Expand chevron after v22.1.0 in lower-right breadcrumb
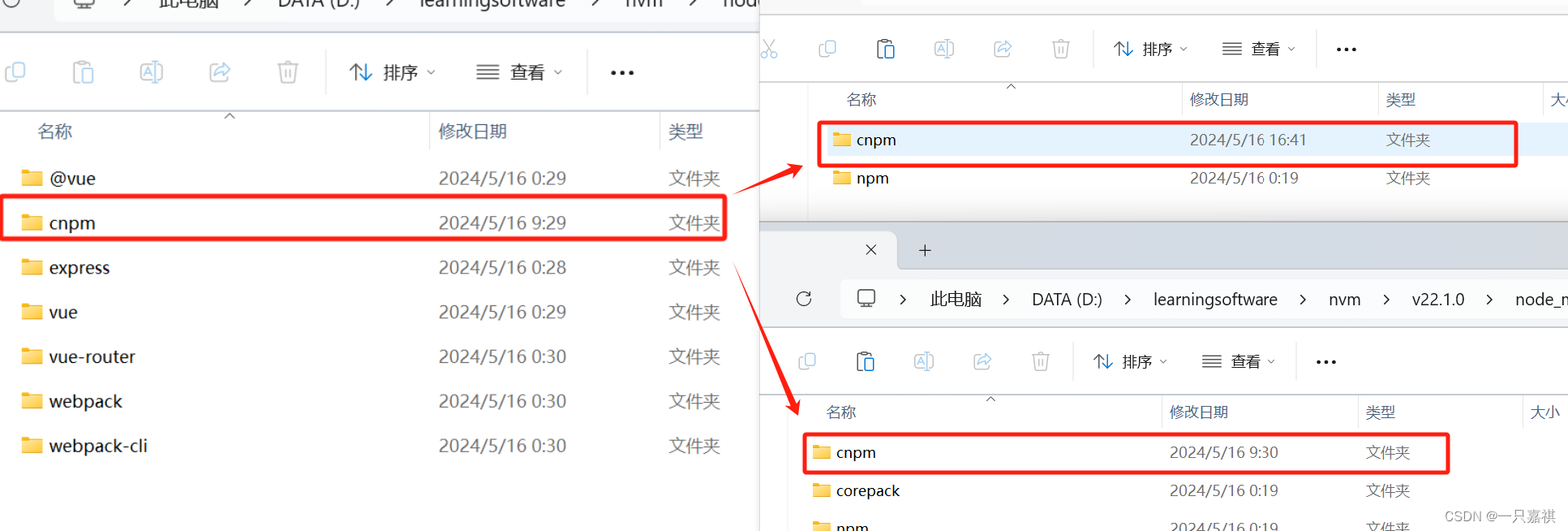1568x531 pixels. coord(1489,300)
